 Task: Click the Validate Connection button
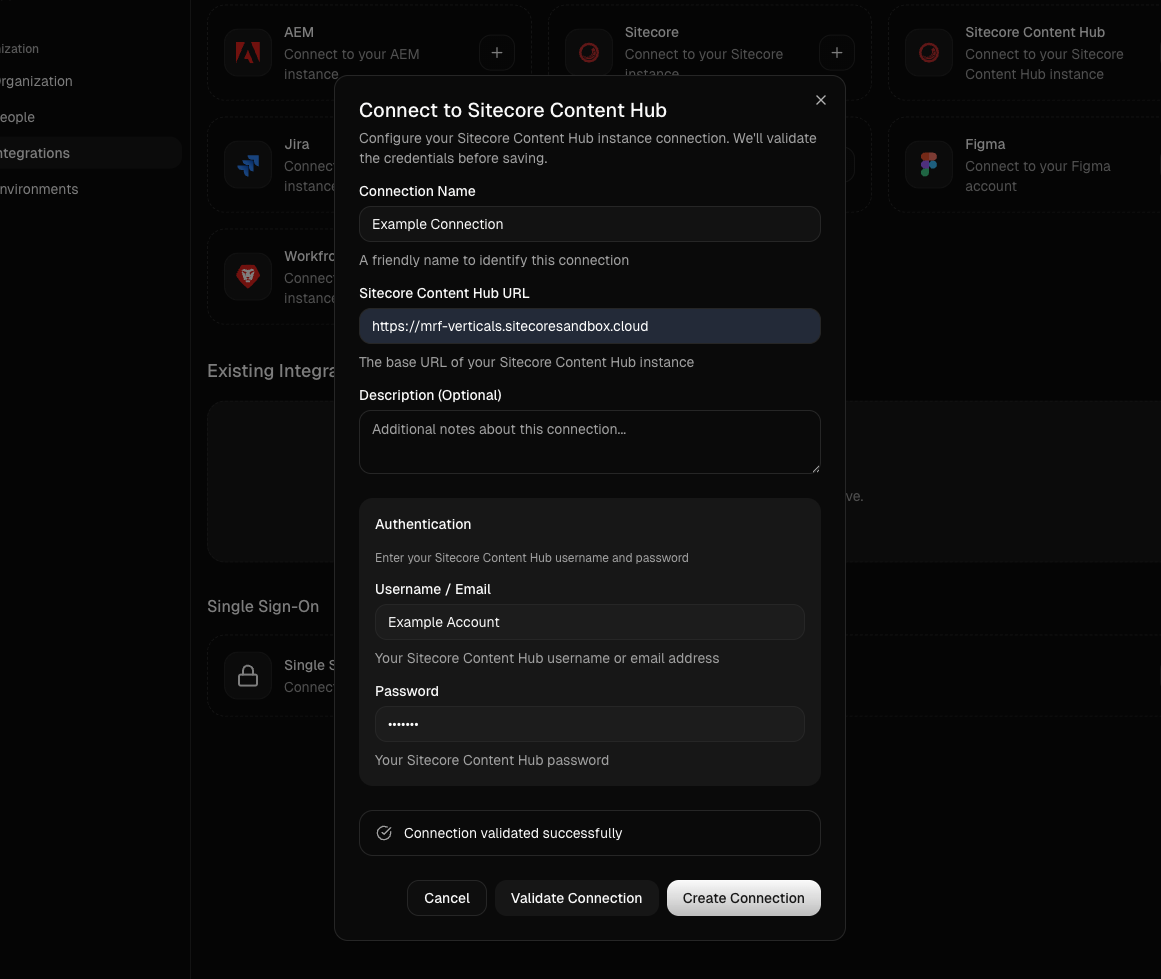576,898
